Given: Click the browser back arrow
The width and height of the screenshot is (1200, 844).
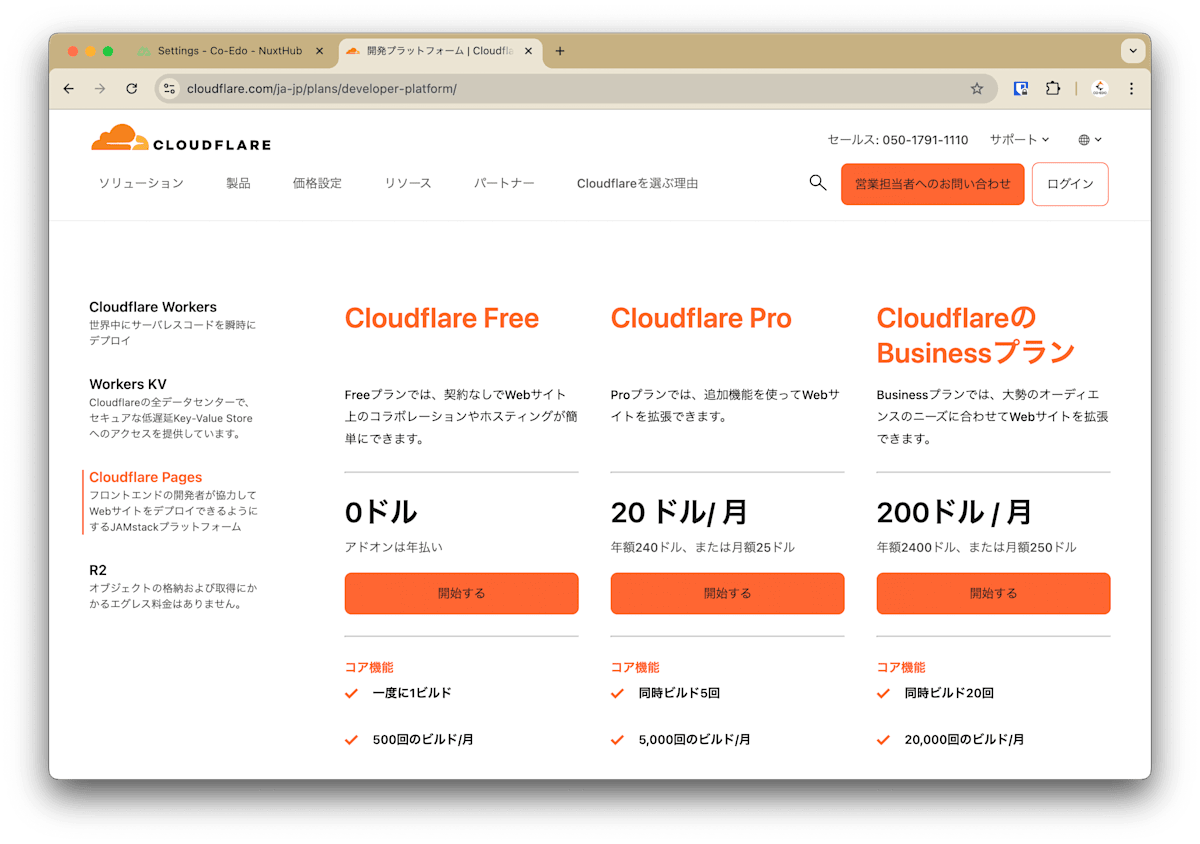Looking at the screenshot, I should click(68, 89).
